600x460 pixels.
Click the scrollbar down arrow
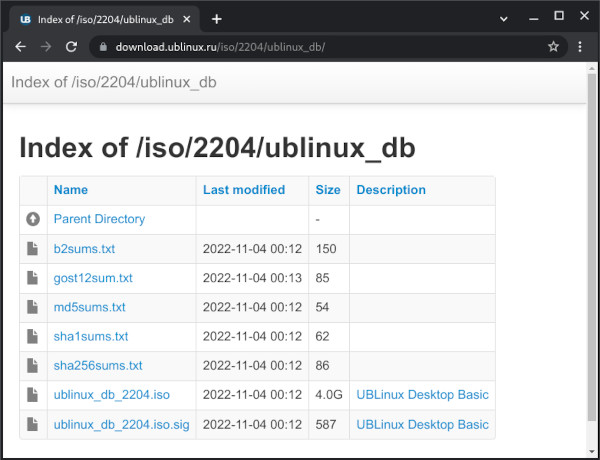592,452
